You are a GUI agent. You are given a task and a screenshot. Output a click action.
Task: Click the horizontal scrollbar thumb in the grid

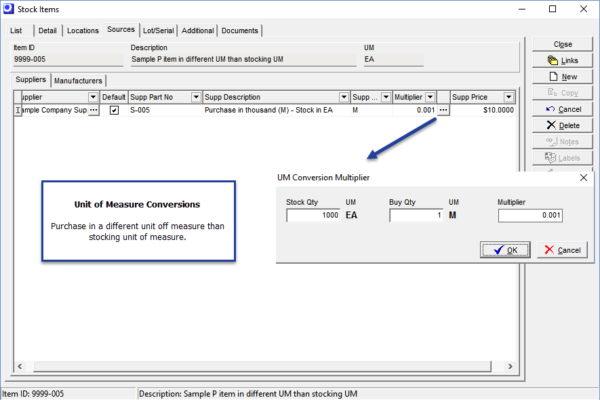262,366
